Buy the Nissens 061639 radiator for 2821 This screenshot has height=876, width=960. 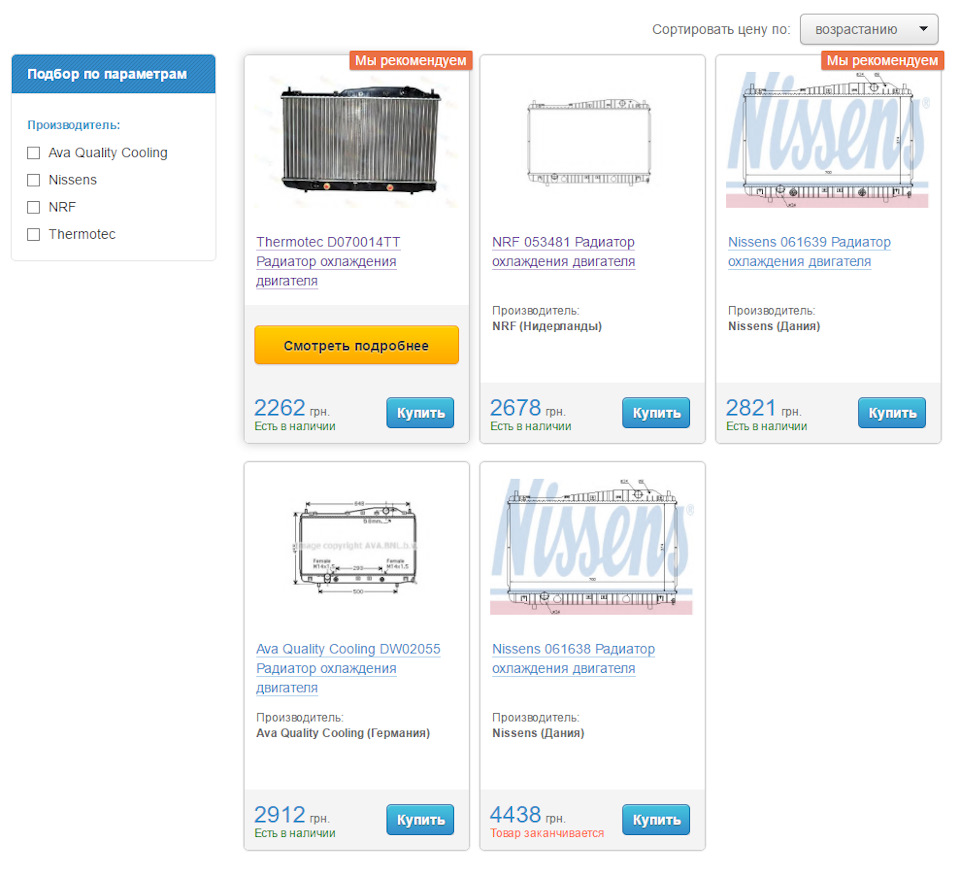click(891, 413)
